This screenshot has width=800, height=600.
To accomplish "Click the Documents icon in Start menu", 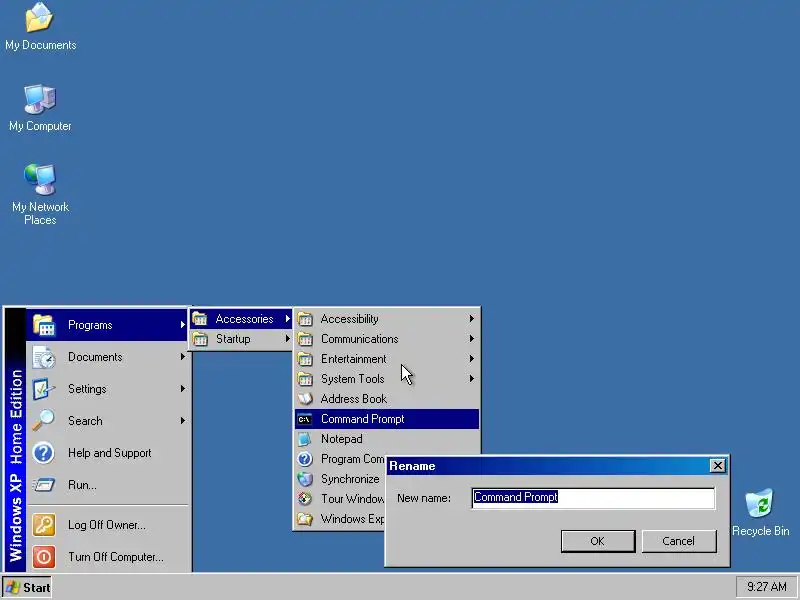I will (44, 357).
